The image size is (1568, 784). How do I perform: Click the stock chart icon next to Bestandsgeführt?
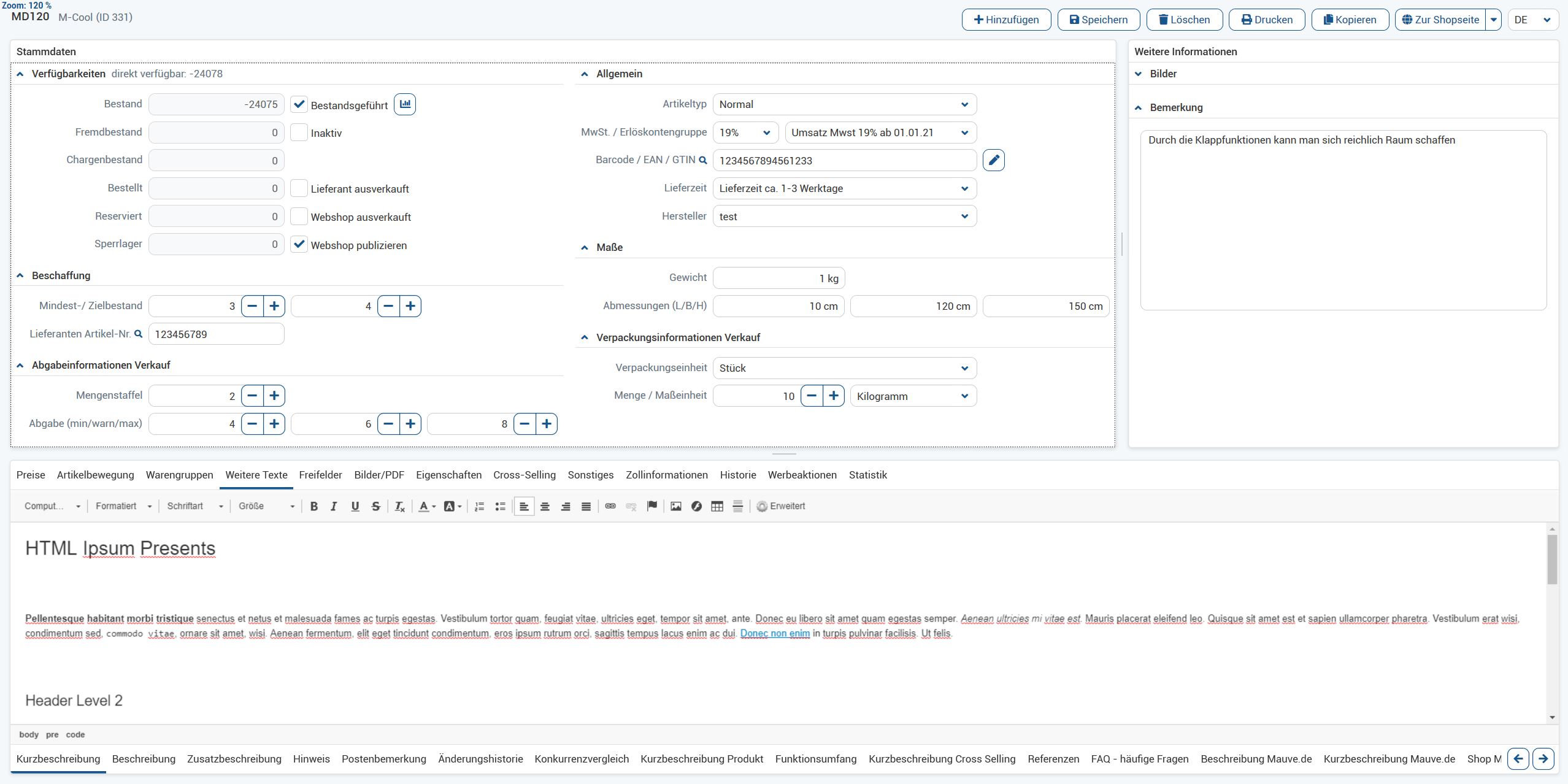(x=405, y=104)
